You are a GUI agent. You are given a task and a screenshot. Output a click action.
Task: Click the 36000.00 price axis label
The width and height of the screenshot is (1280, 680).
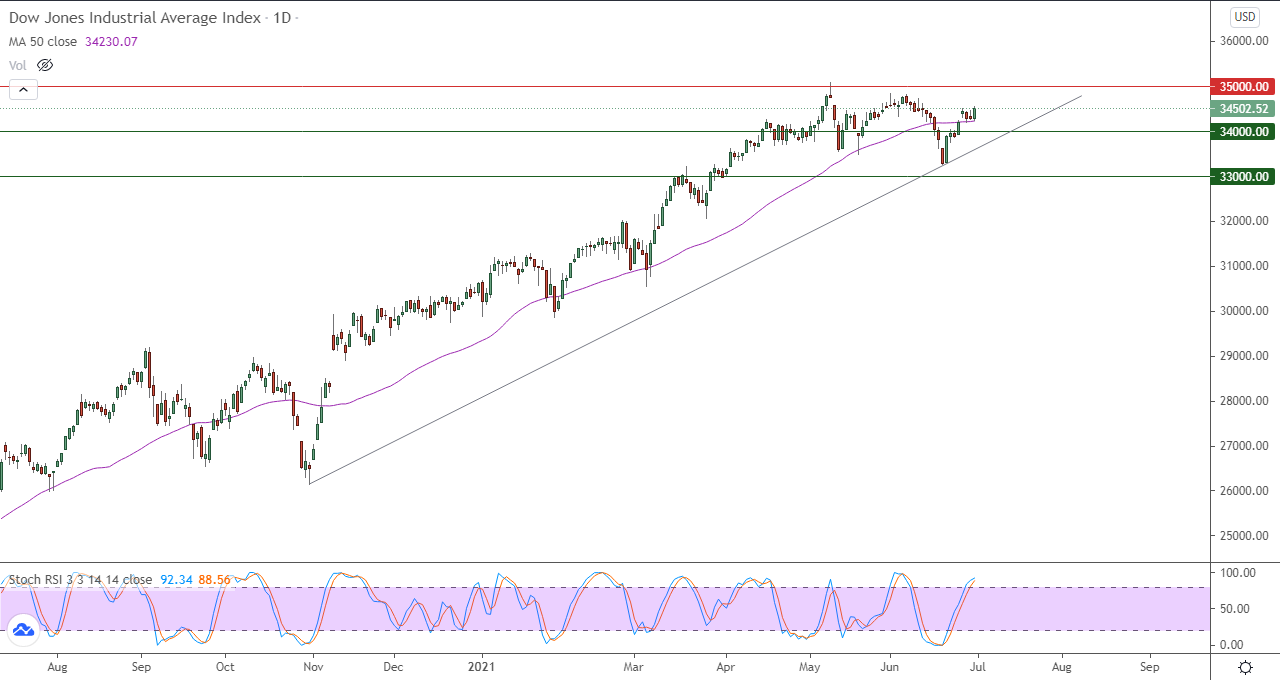(1242, 41)
